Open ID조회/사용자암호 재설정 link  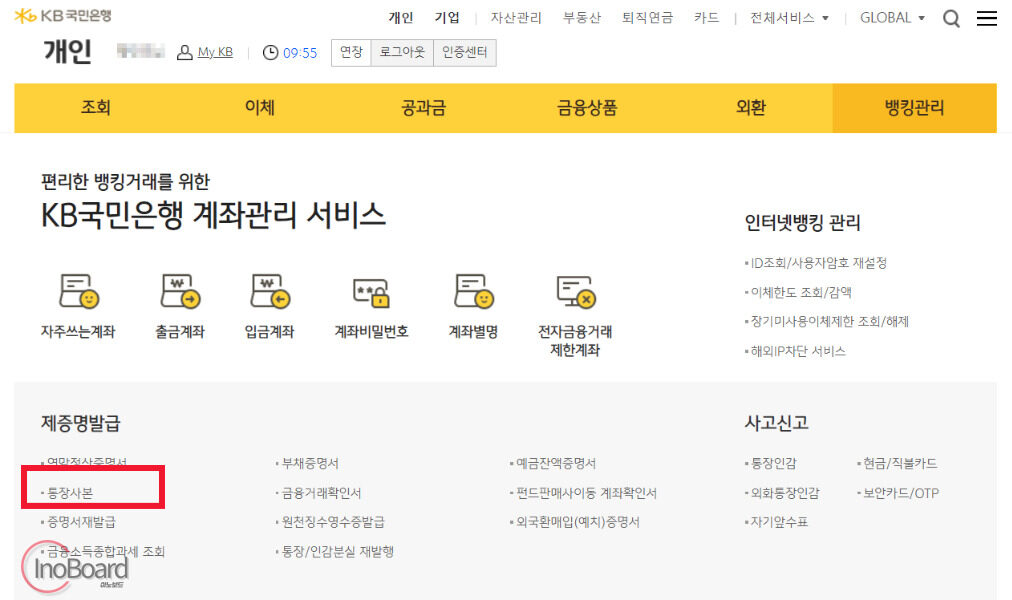818,263
